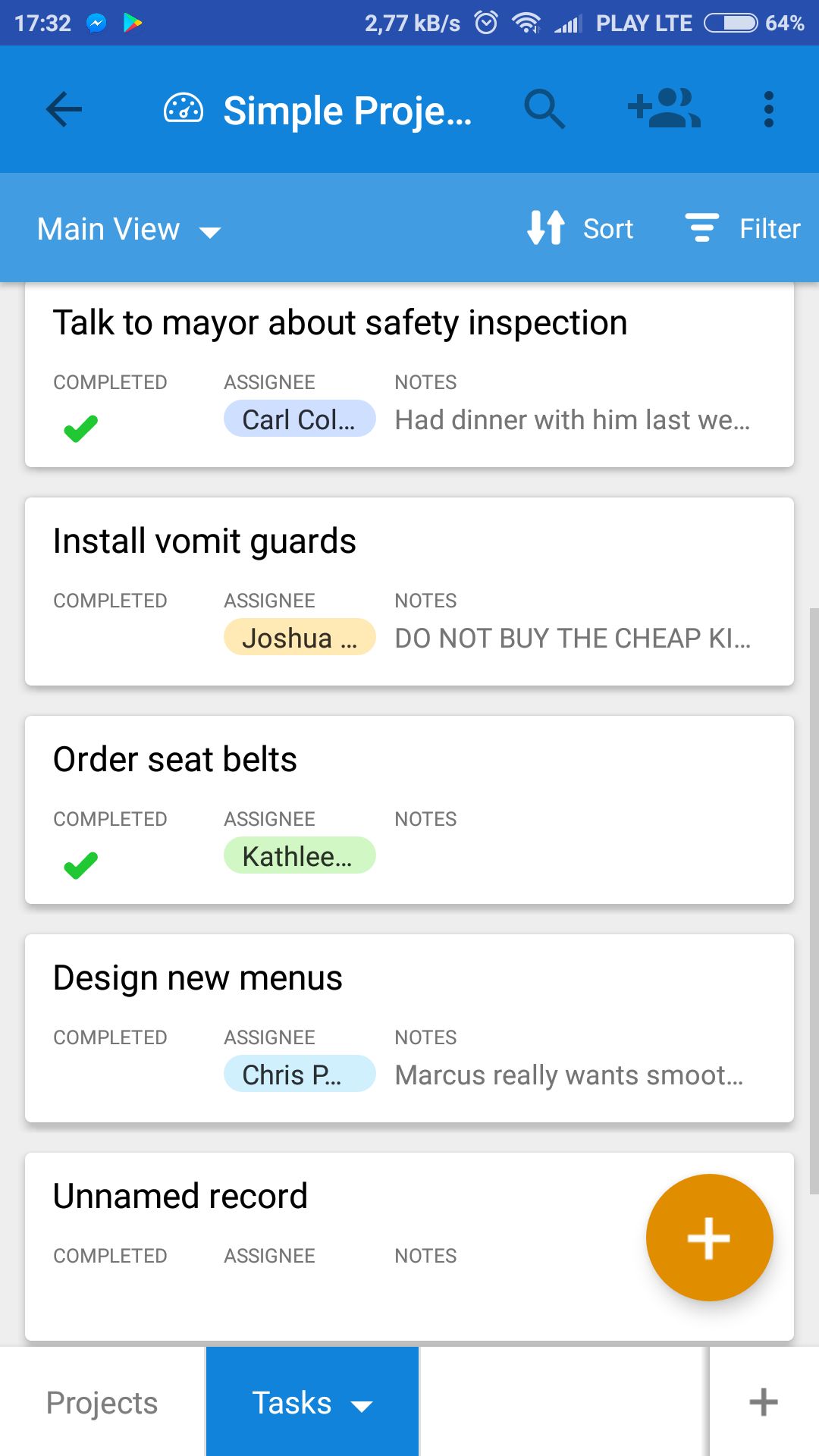The width and height of the screenshot is (819, 1456).
Task: Tap the orange add record button
Action: [x=709, y=1238]
